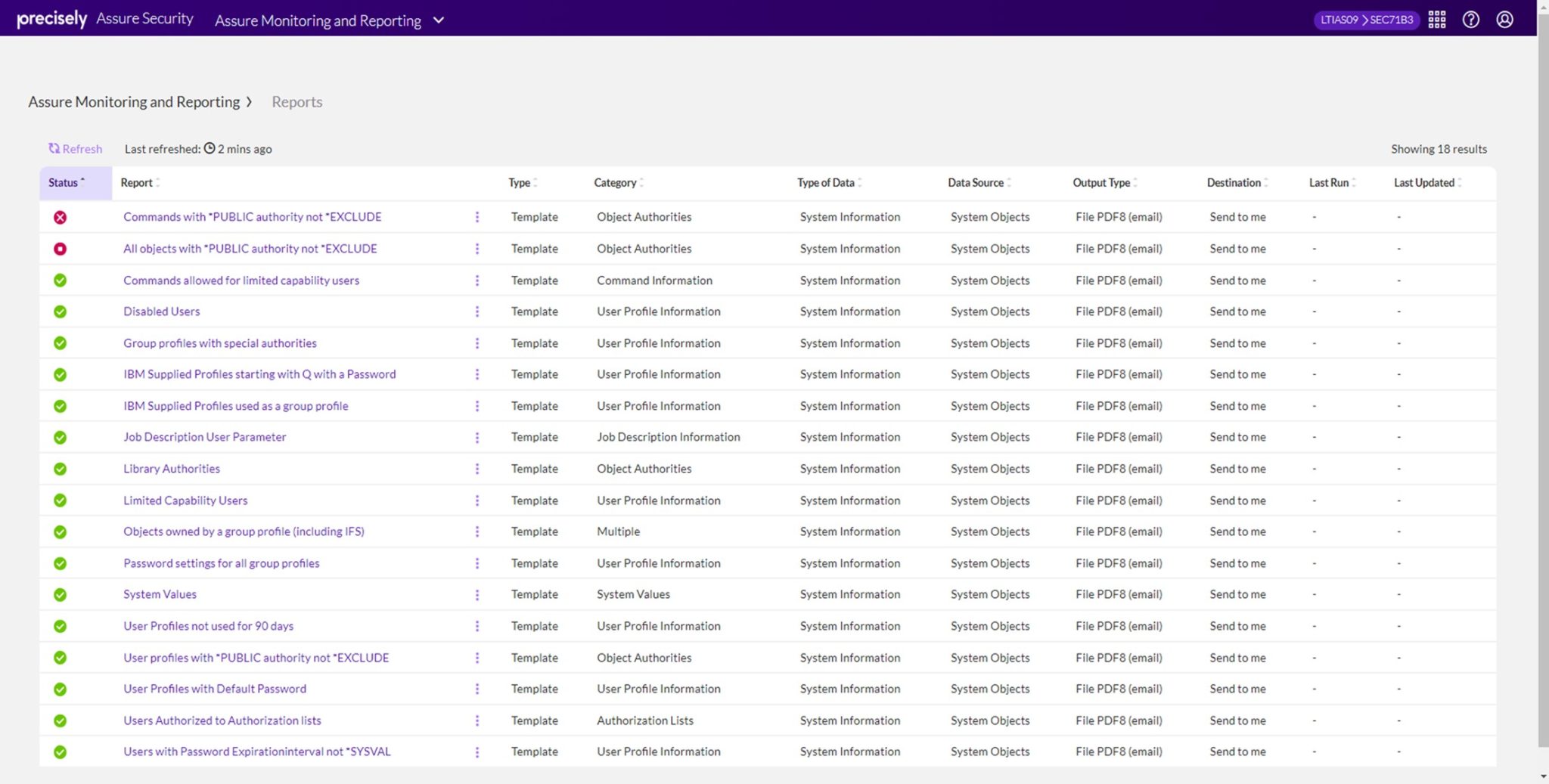Viewport: 1549px width, 784px height.
Task: Go to Assure Monitoring and Reporting breadcrumb
Action: tap(135, 101)
